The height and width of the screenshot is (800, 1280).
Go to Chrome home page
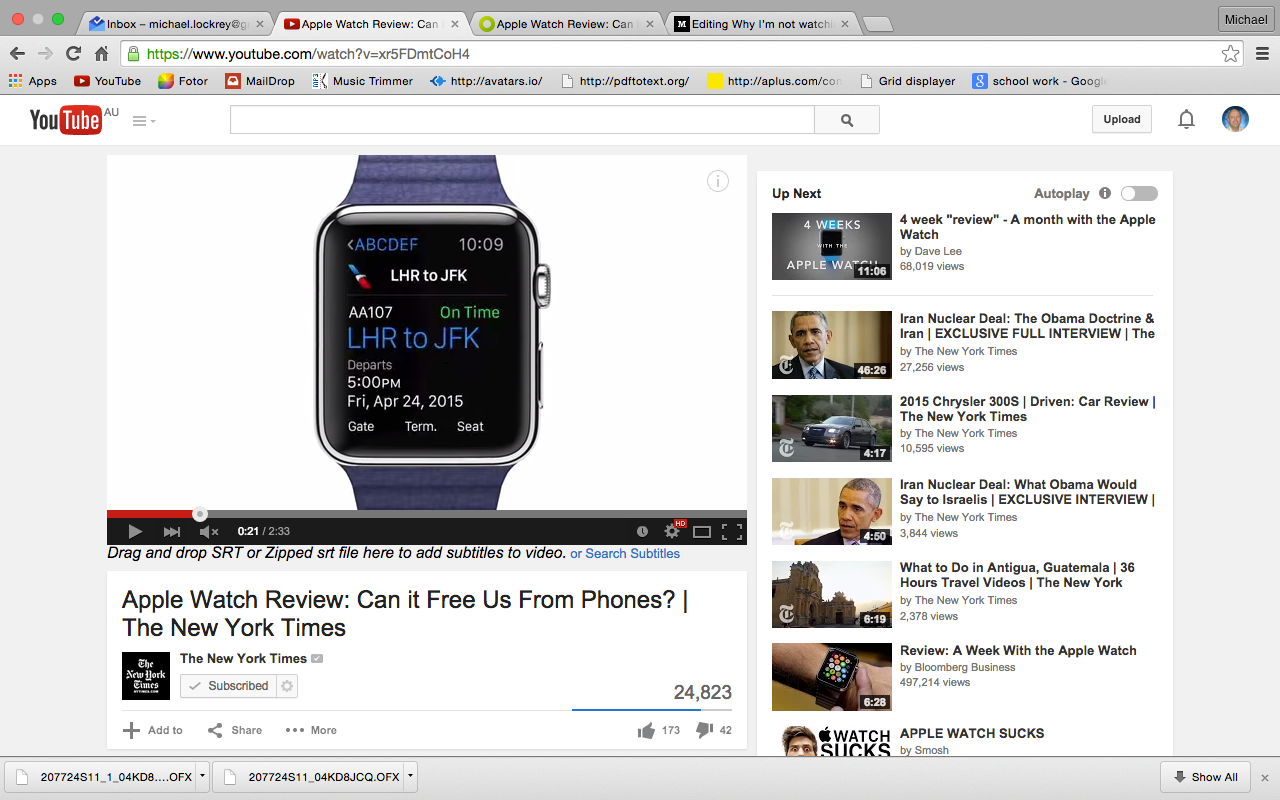click(101, 54)
